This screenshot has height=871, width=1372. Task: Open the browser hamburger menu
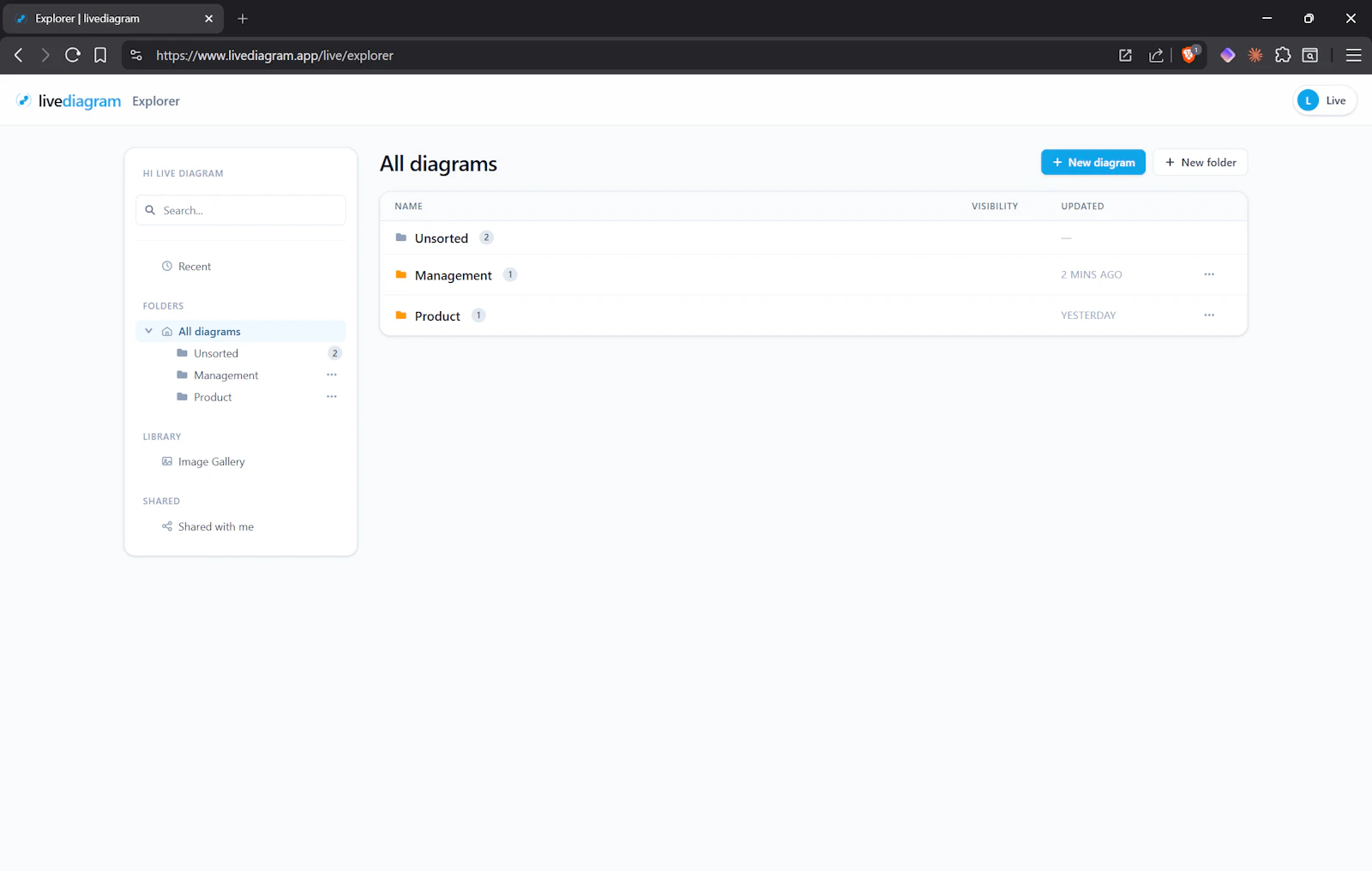1354,55
